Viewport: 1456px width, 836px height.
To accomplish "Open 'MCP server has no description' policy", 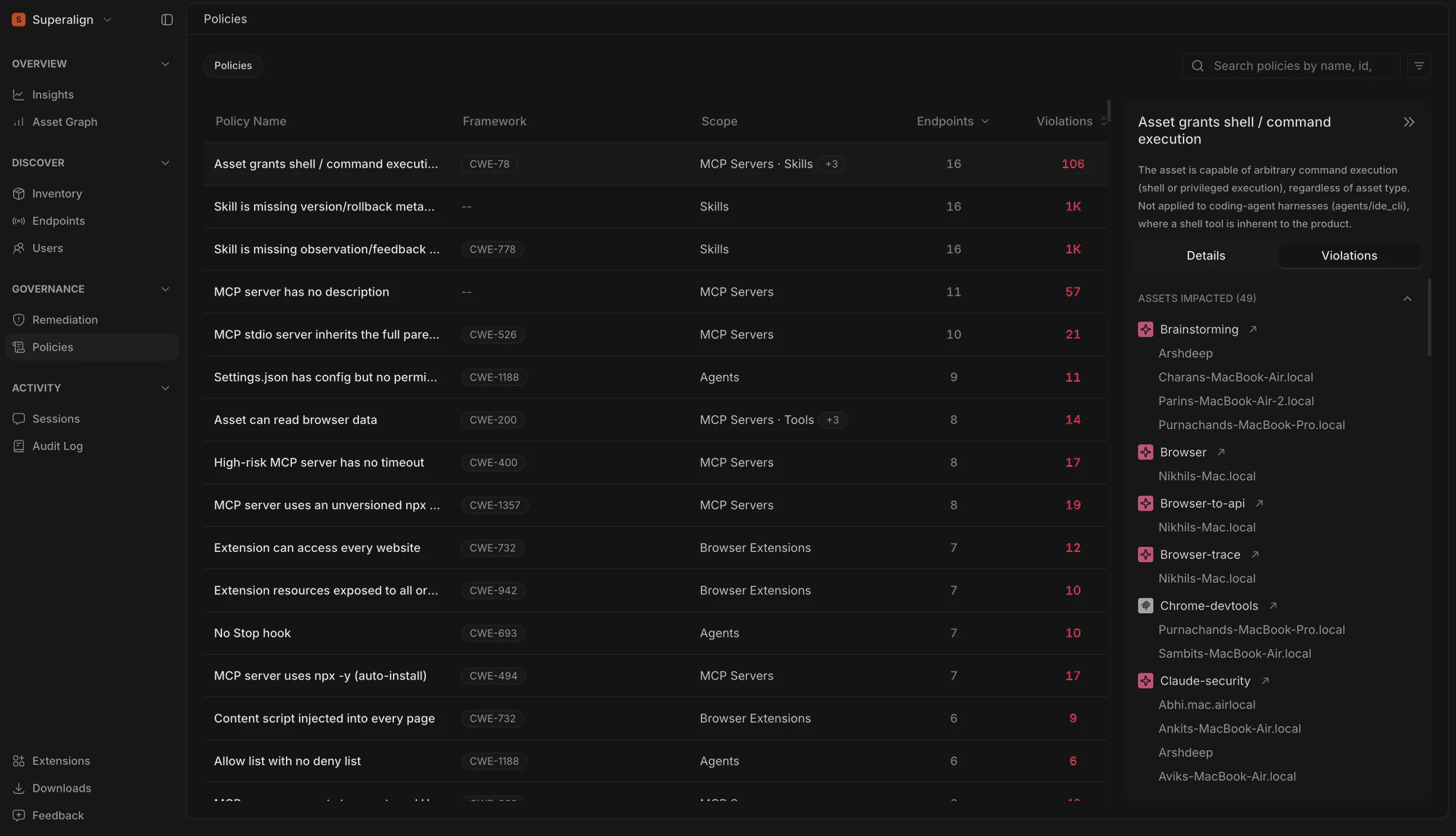I will [x=656, y=292].
